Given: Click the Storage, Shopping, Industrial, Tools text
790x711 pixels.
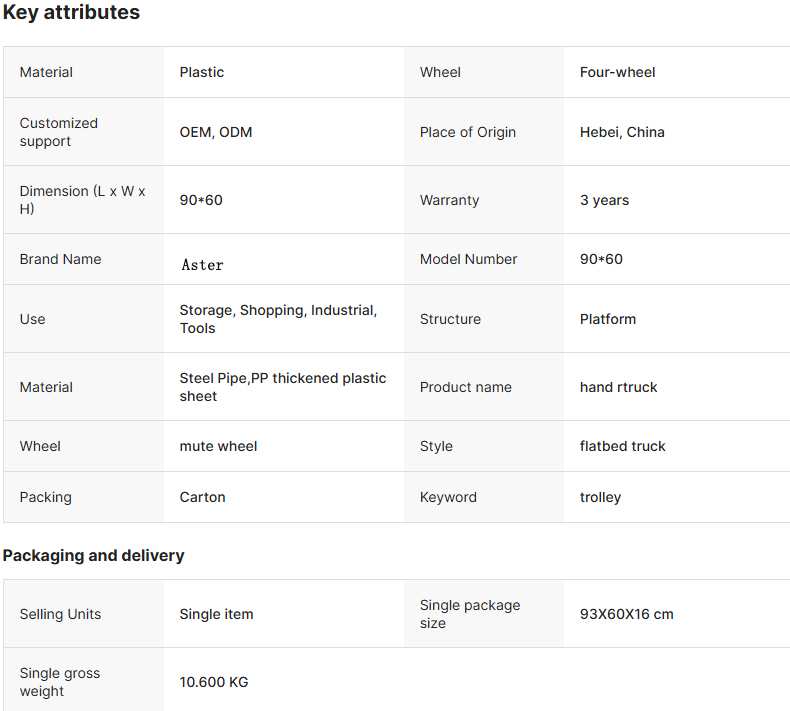Looking at the screenshot, I should pos(279,319).
